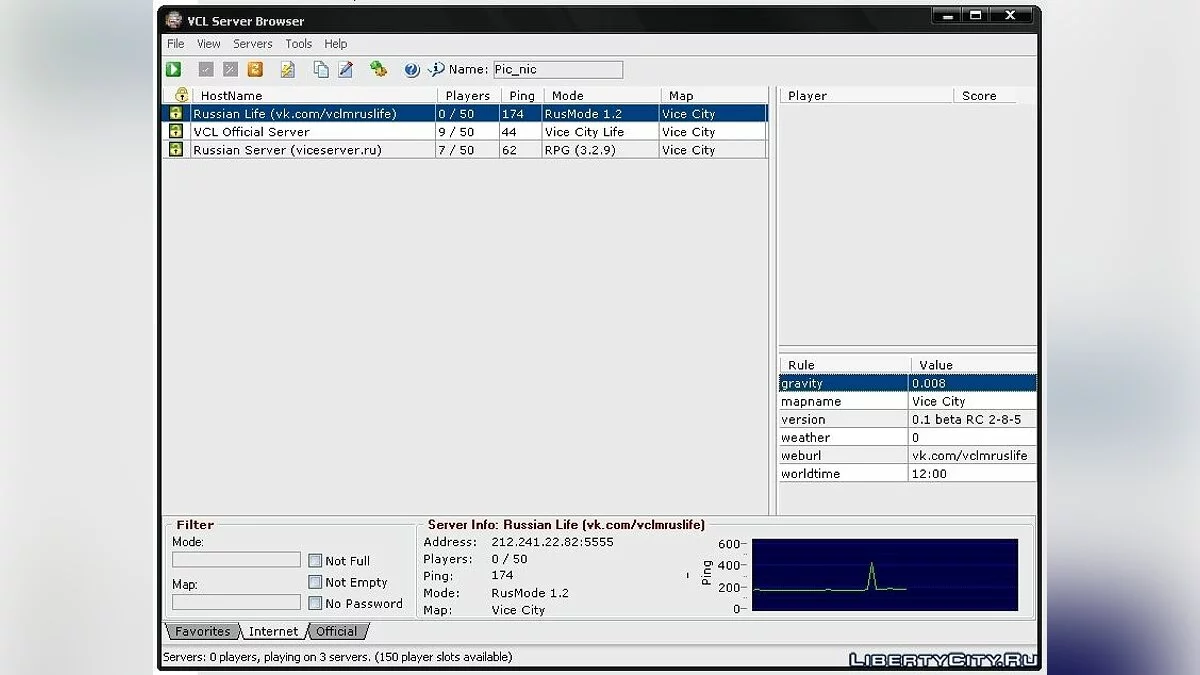Click the notepad with lightning icon
The height and width of the screenshot is (675, 1200).
pyautogui.click(x=288, y=69)
